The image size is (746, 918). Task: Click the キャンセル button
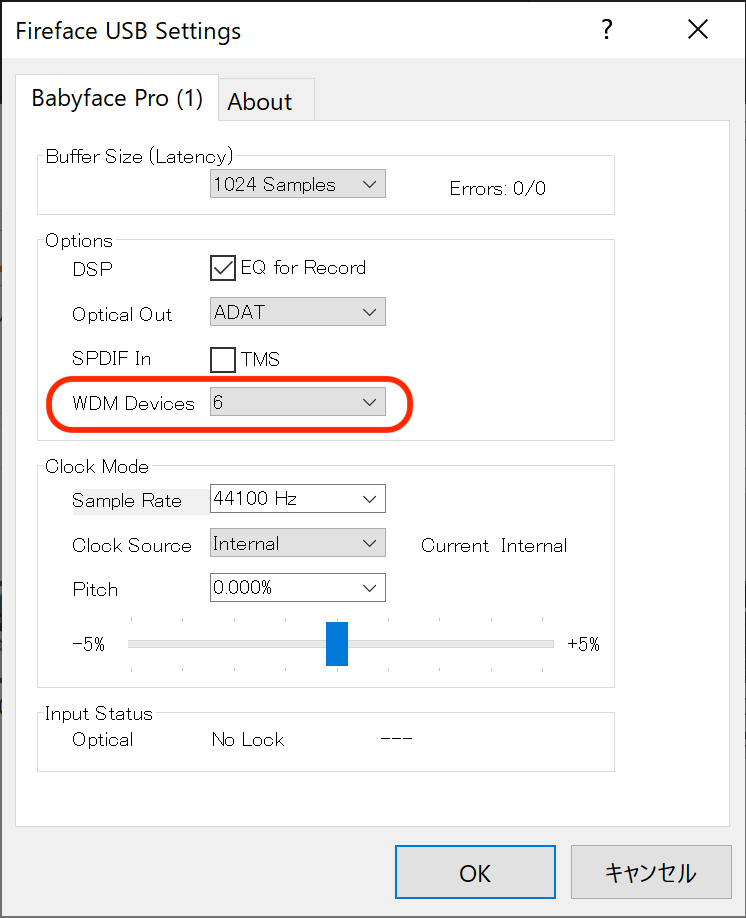click(x=650, y=872)
